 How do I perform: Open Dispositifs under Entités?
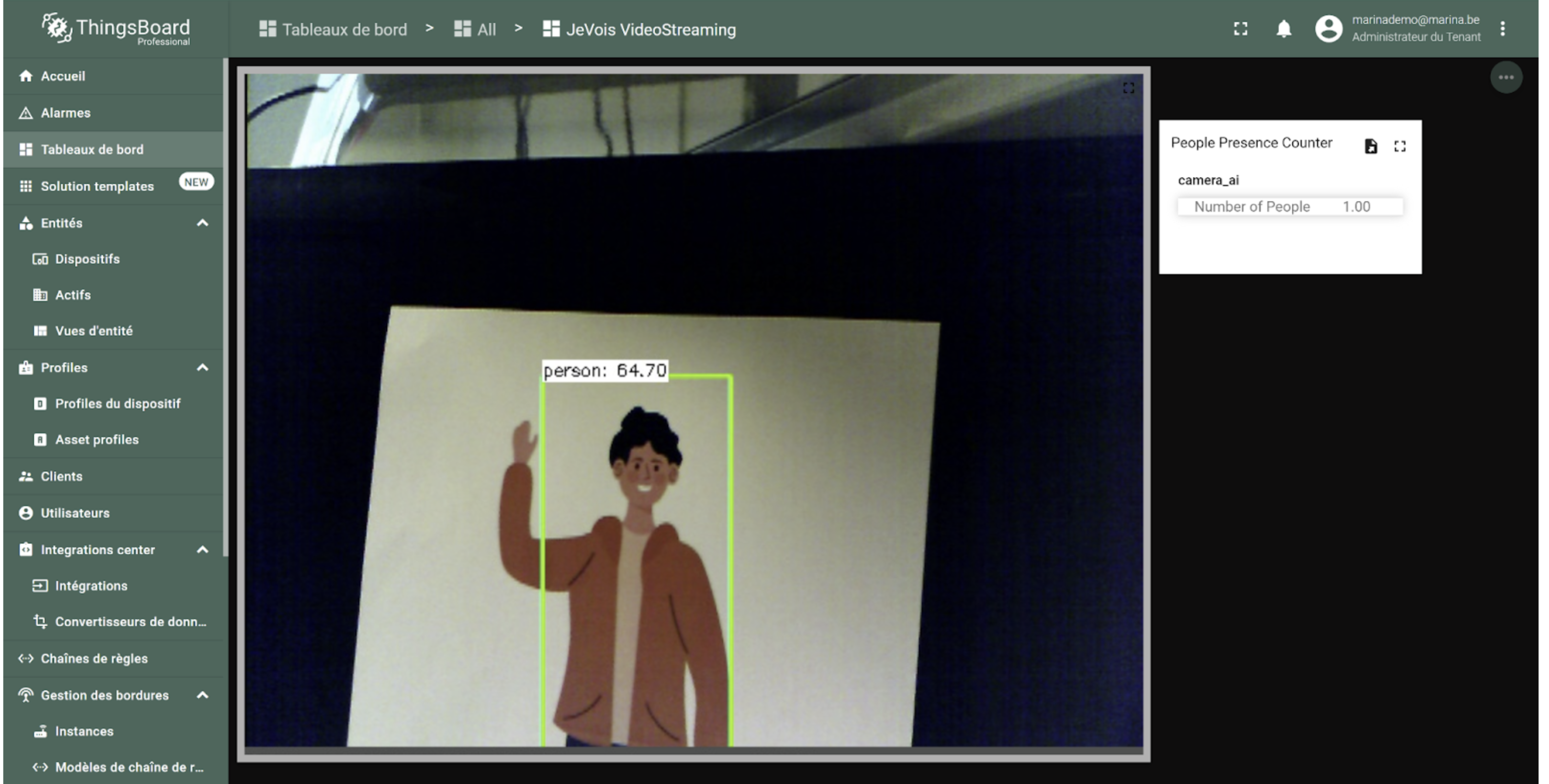tap(87, 259)
